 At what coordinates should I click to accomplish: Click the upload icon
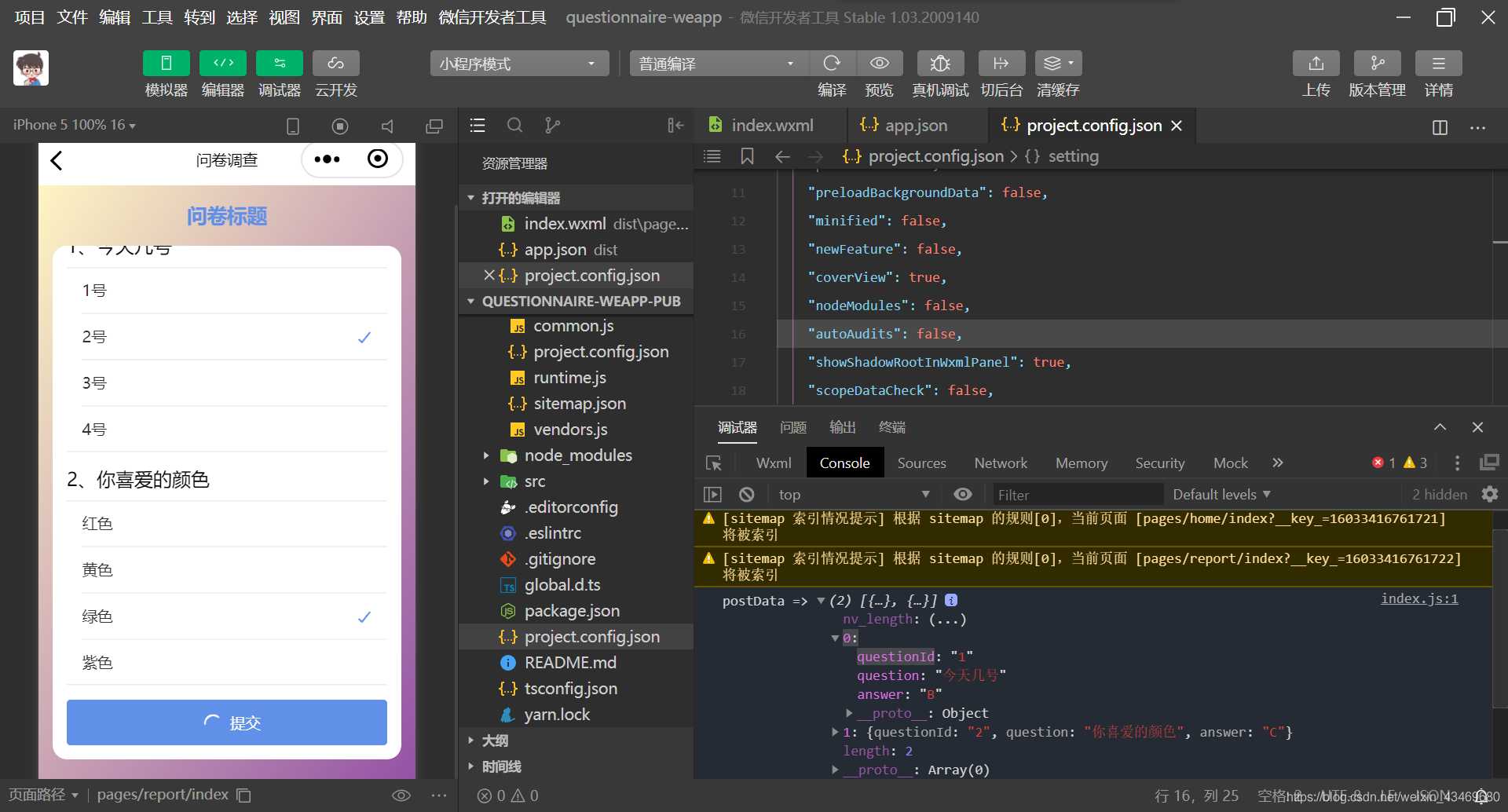click(1316, 63)
